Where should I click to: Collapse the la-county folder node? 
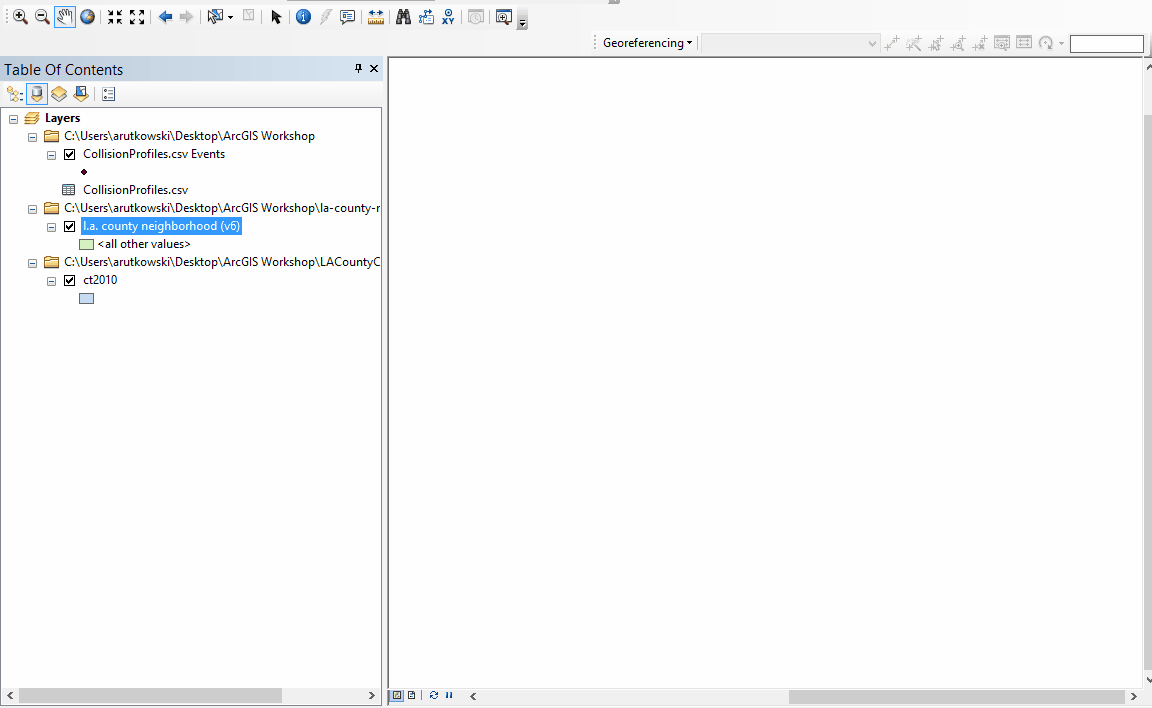32,209
